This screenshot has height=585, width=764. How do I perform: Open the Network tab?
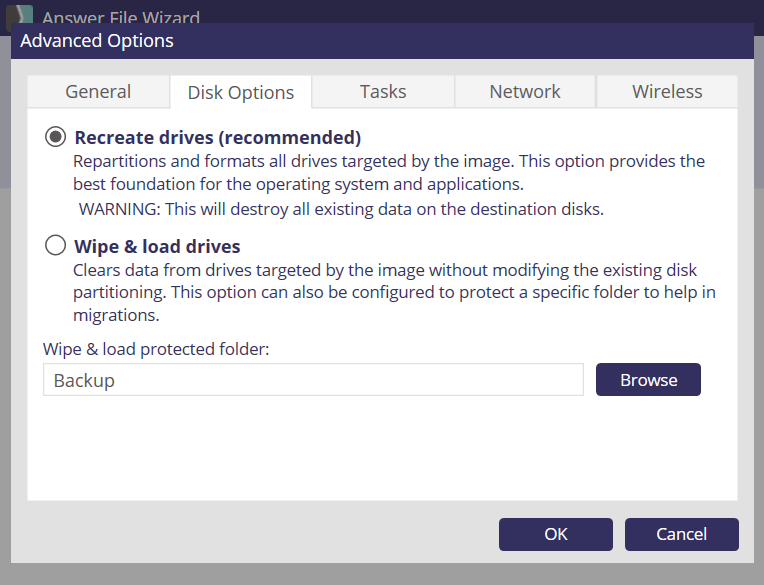(x=525, y=91)
